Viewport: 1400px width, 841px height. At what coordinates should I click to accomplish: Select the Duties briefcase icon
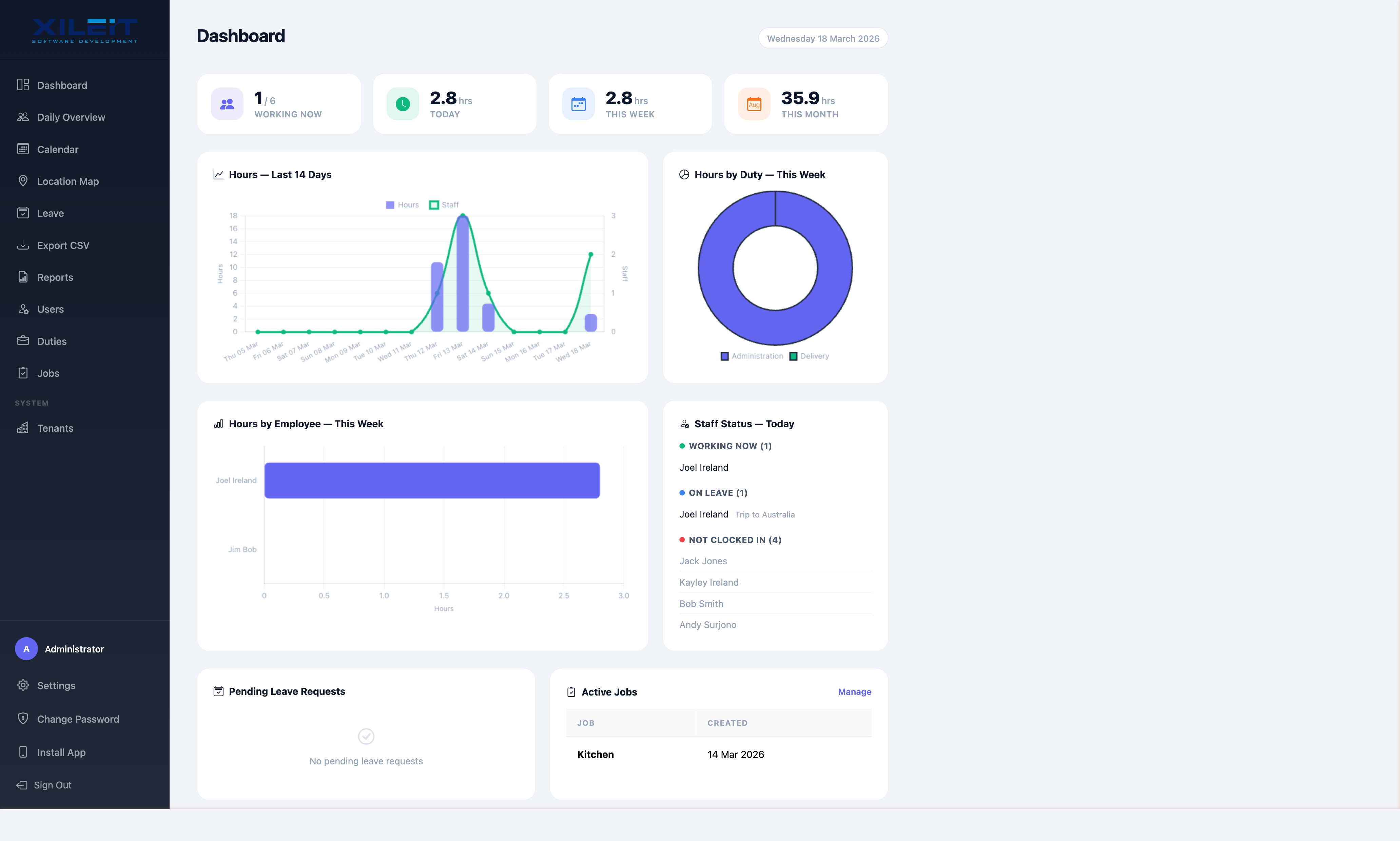pos(23,340)
